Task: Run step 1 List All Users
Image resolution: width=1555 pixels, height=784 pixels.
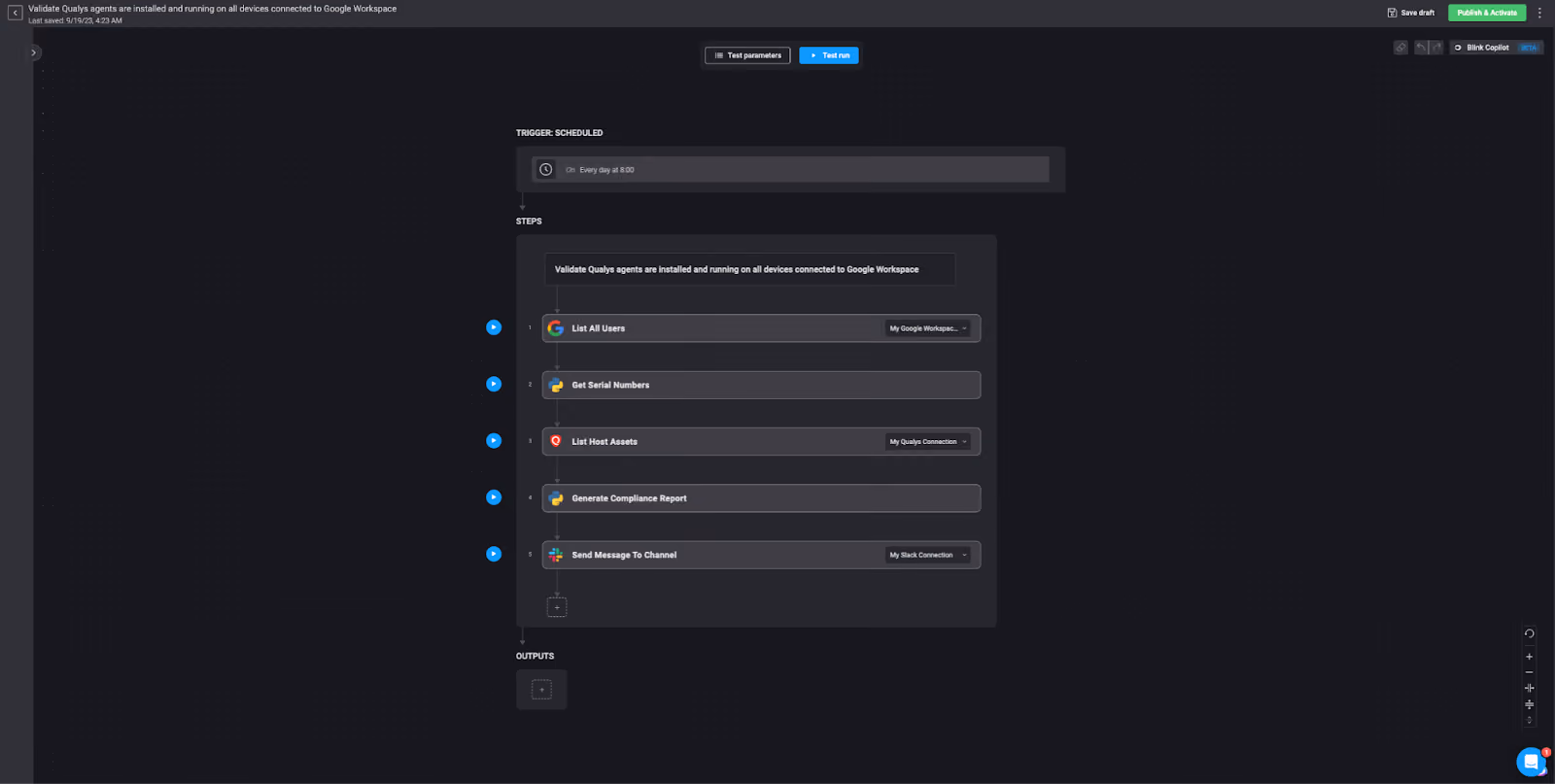Action: (494, 327)
